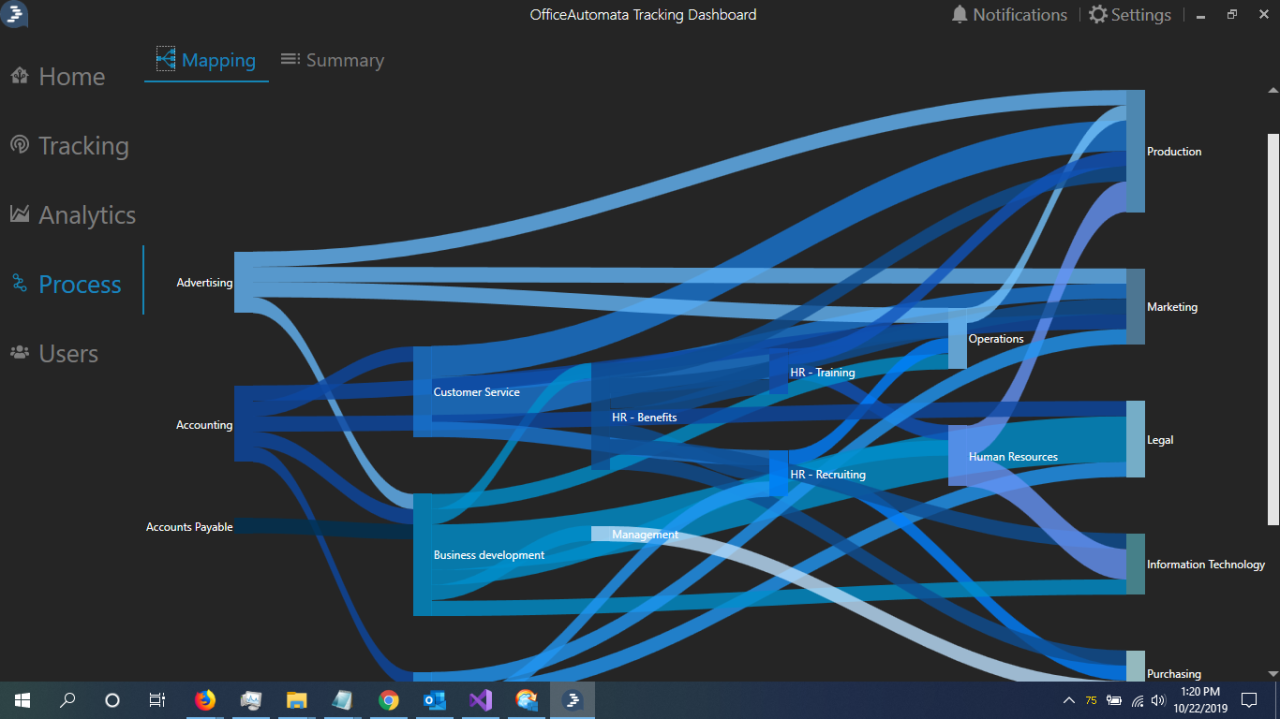This screenshot has width=1280, height=719.
Task: Open Visual Studio from taskbar
Action: pyautogui.click(x=481, y=700)
